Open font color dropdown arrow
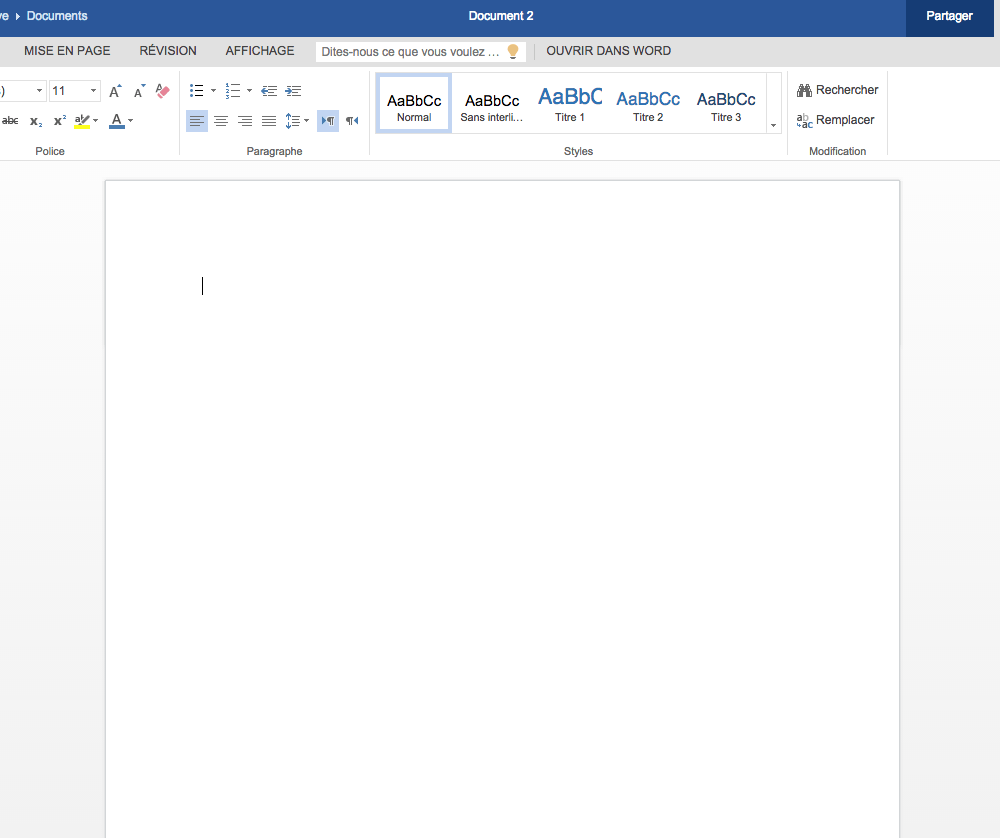1000x838 pixels. coord(131,121)
